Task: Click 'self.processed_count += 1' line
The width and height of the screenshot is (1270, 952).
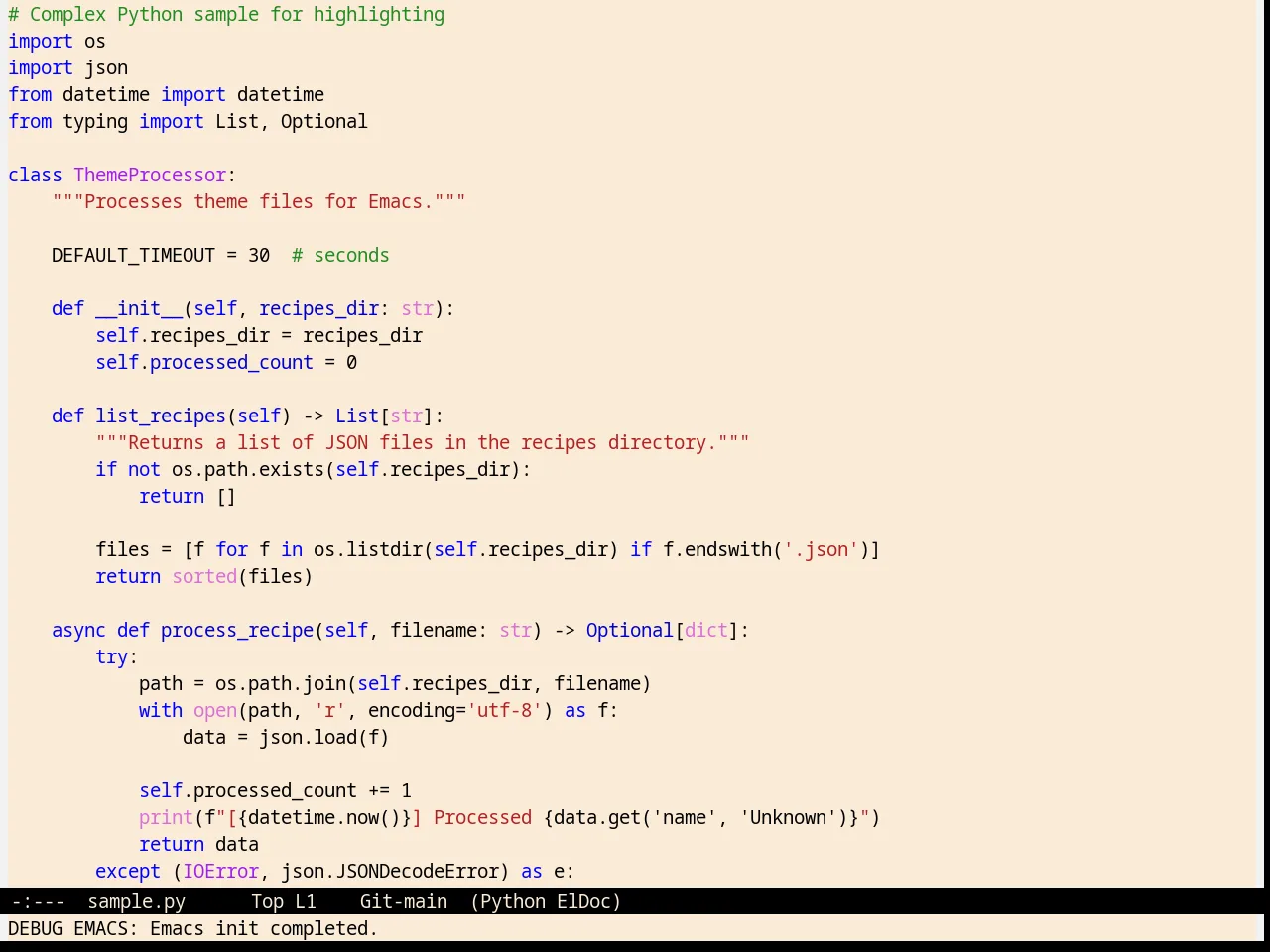Action: tap(275, 790)
